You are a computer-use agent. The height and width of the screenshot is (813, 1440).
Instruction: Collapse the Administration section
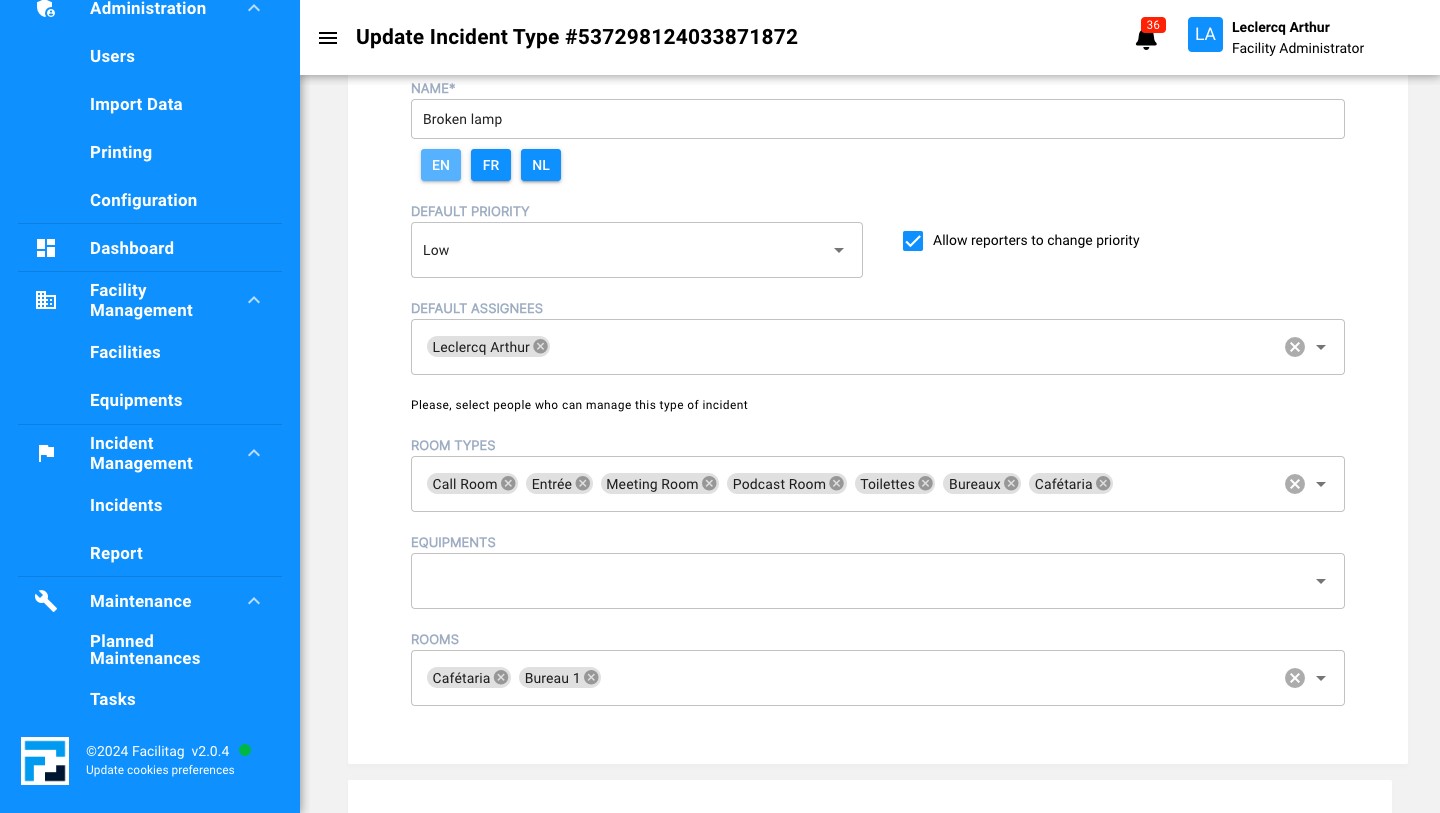[254, 9]
